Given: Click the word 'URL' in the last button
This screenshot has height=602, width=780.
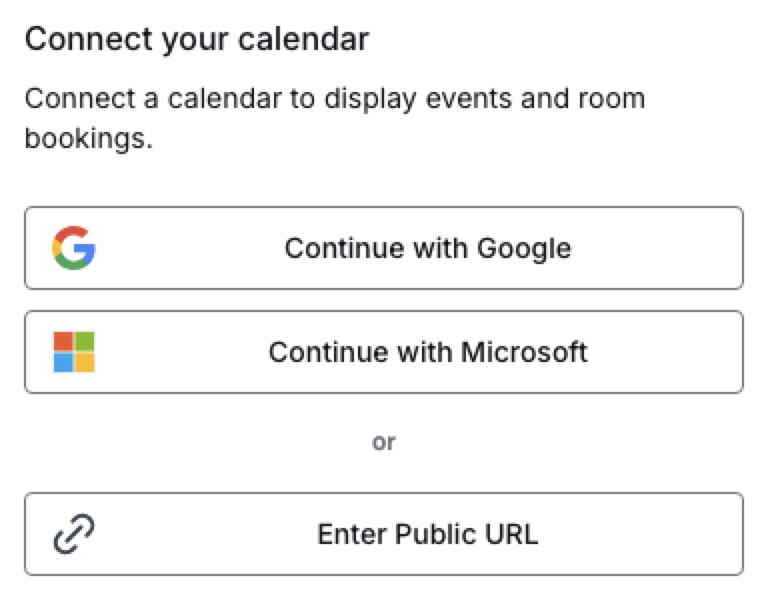Looking at the screenshot, I should coord(511,534).
